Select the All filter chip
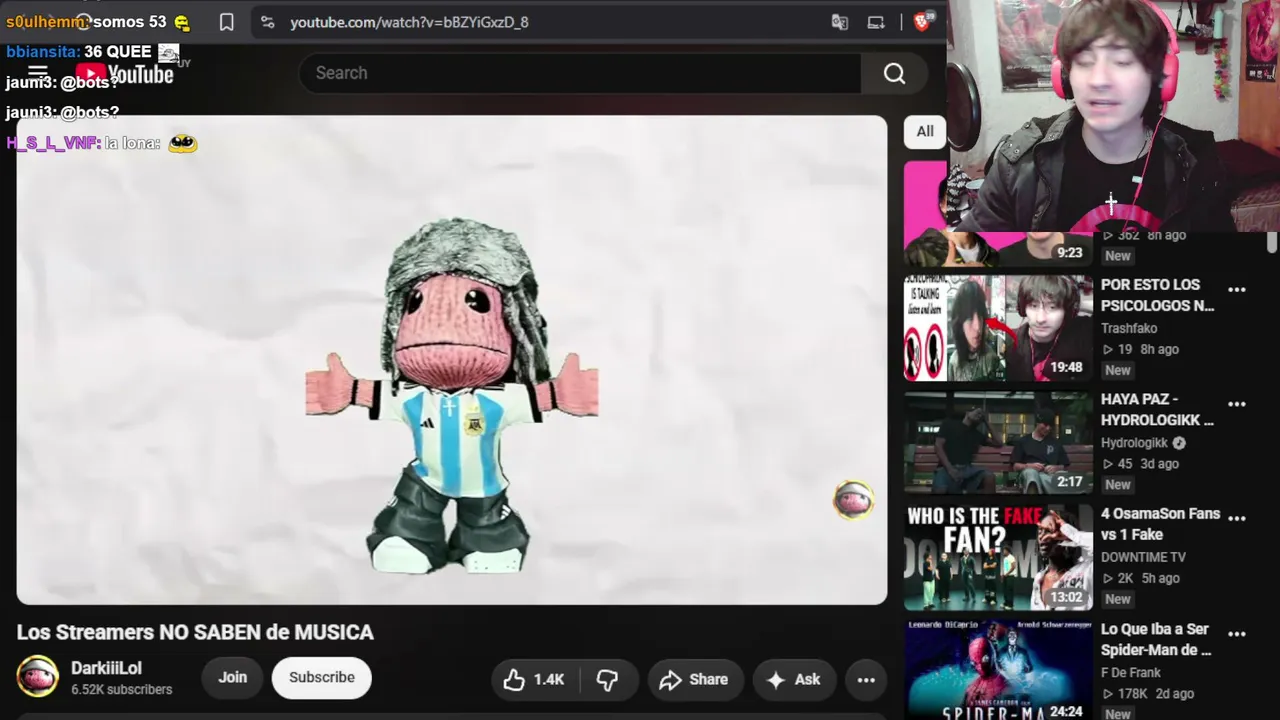This screenshot has width=1280, height=720. pos(925,131)
